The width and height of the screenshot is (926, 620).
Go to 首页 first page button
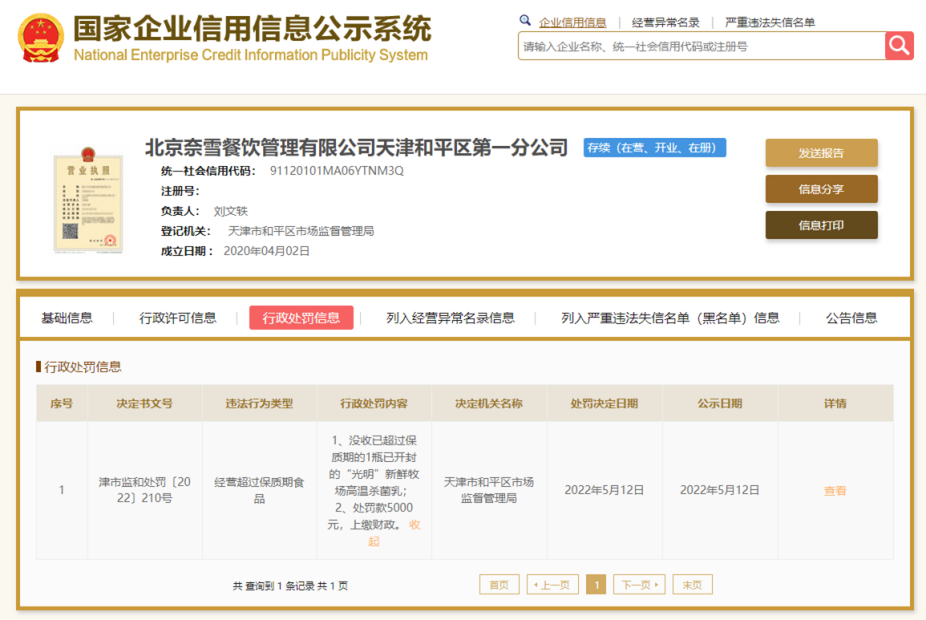click(x=499, y=585)
